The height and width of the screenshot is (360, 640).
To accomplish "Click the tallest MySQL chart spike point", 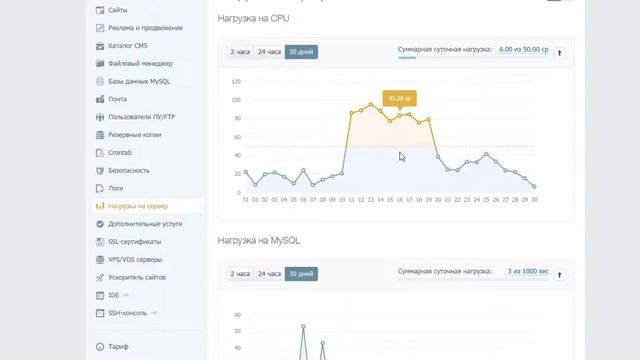I will pos(303,327).
